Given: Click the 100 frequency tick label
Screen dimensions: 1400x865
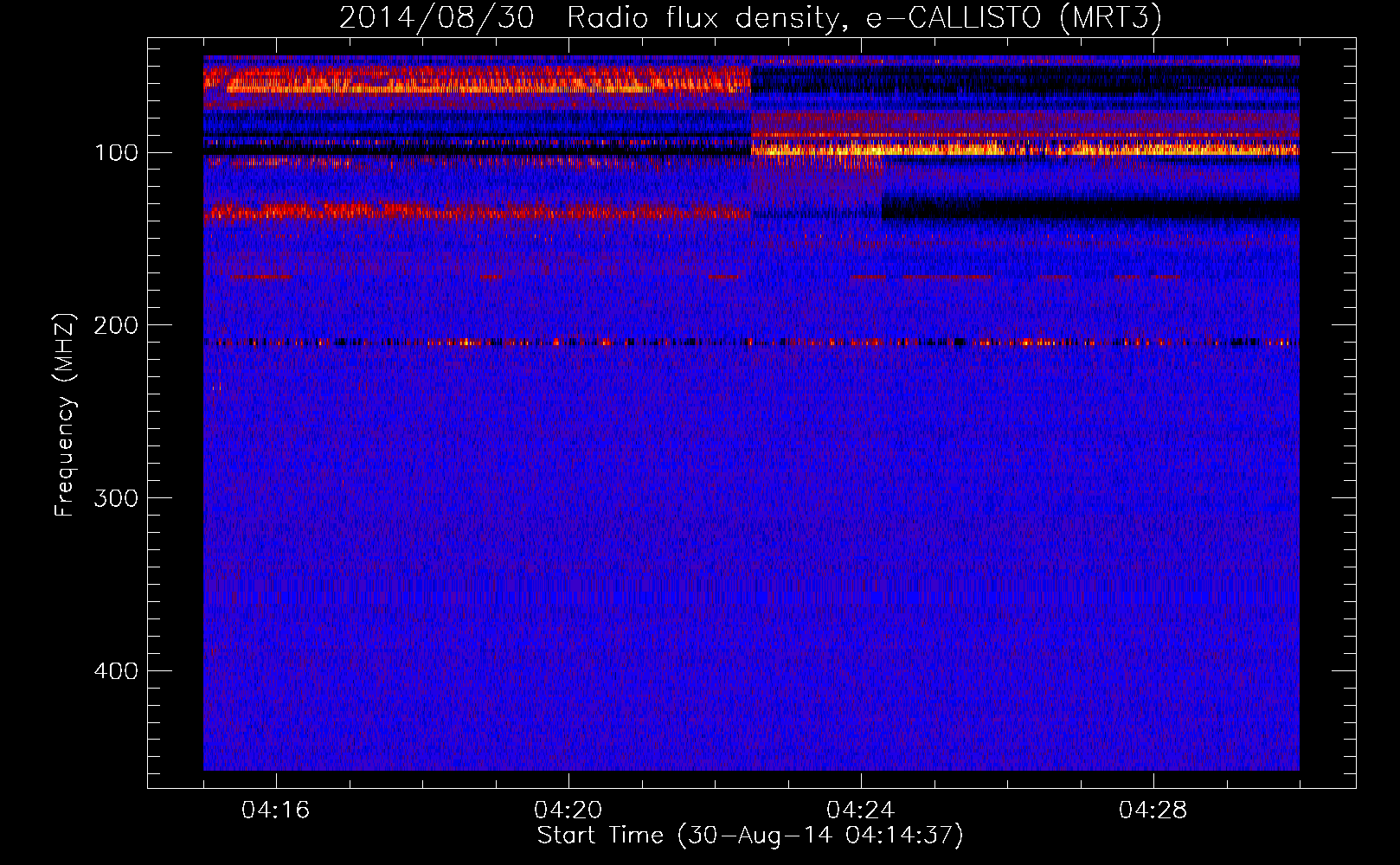Looking at the screenshot, I should (x=116, y=153).
